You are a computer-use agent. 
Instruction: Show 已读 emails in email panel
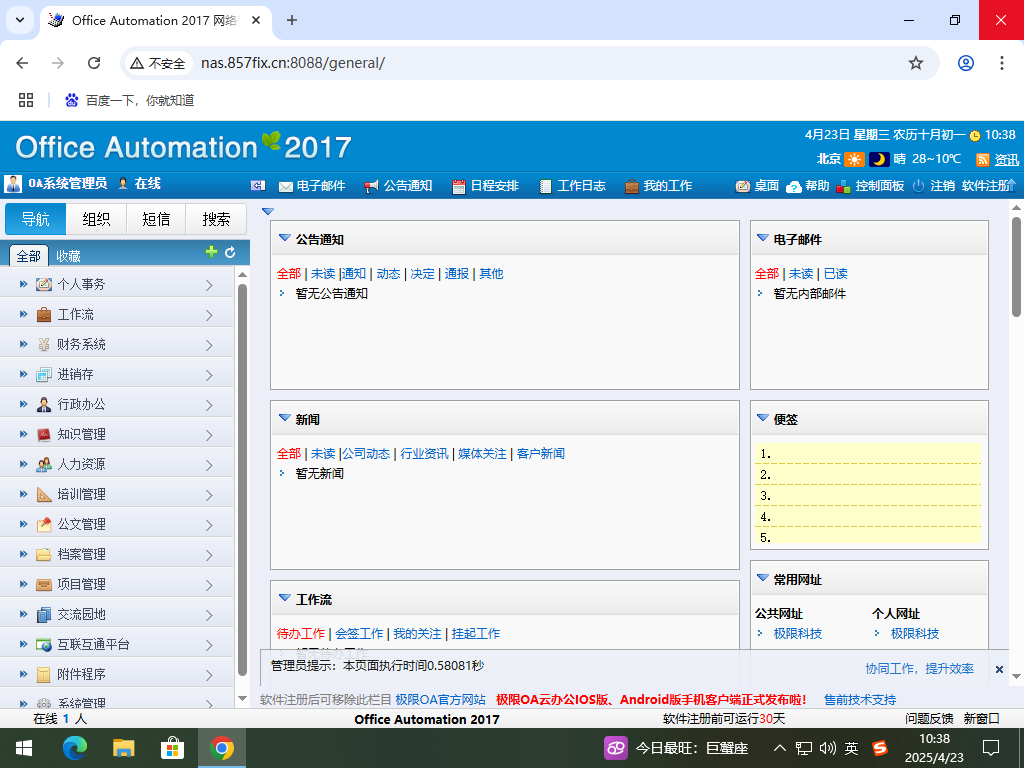tap(835, 274)
